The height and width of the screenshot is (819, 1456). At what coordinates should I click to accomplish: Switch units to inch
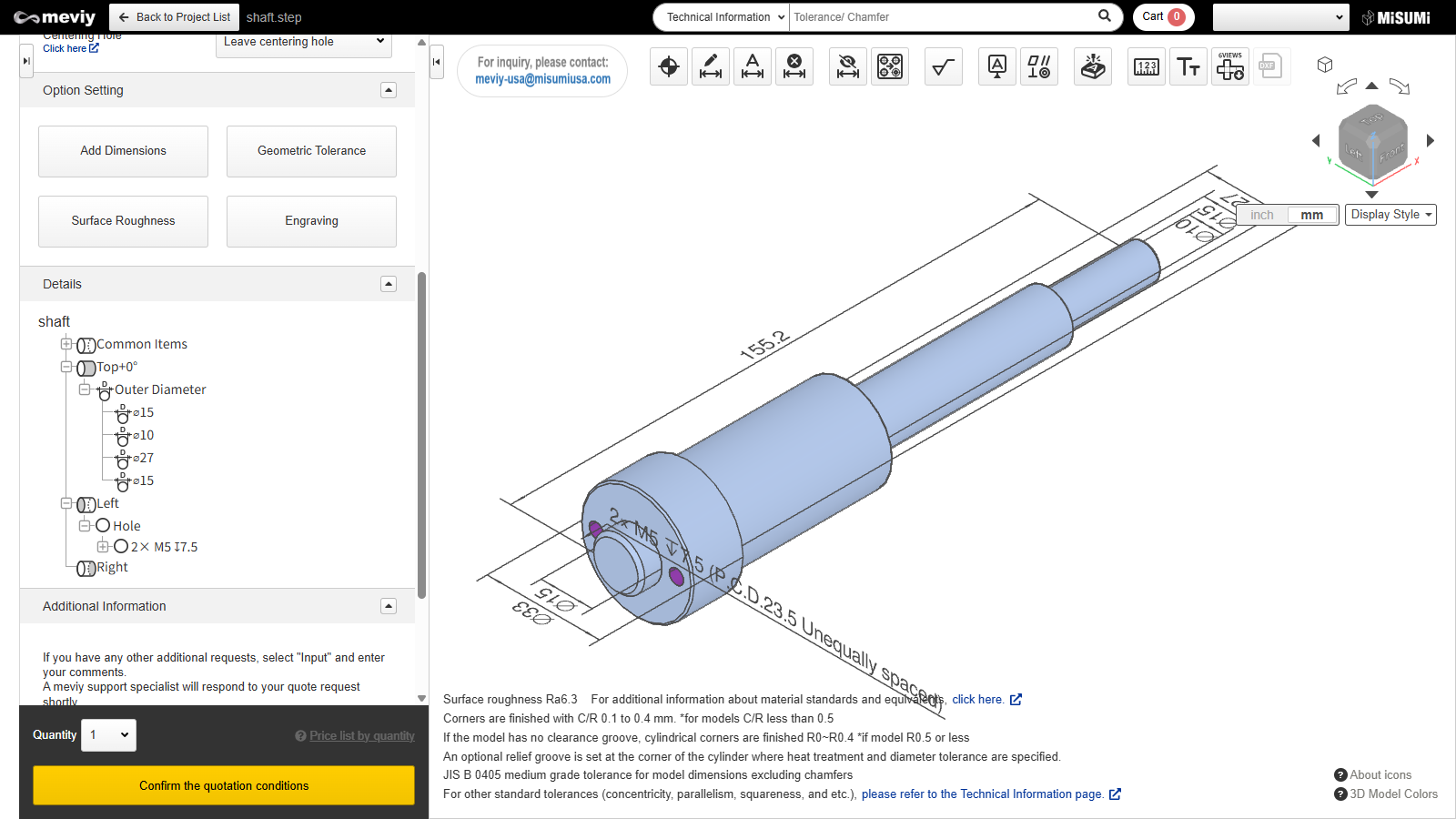point(1261,216)
